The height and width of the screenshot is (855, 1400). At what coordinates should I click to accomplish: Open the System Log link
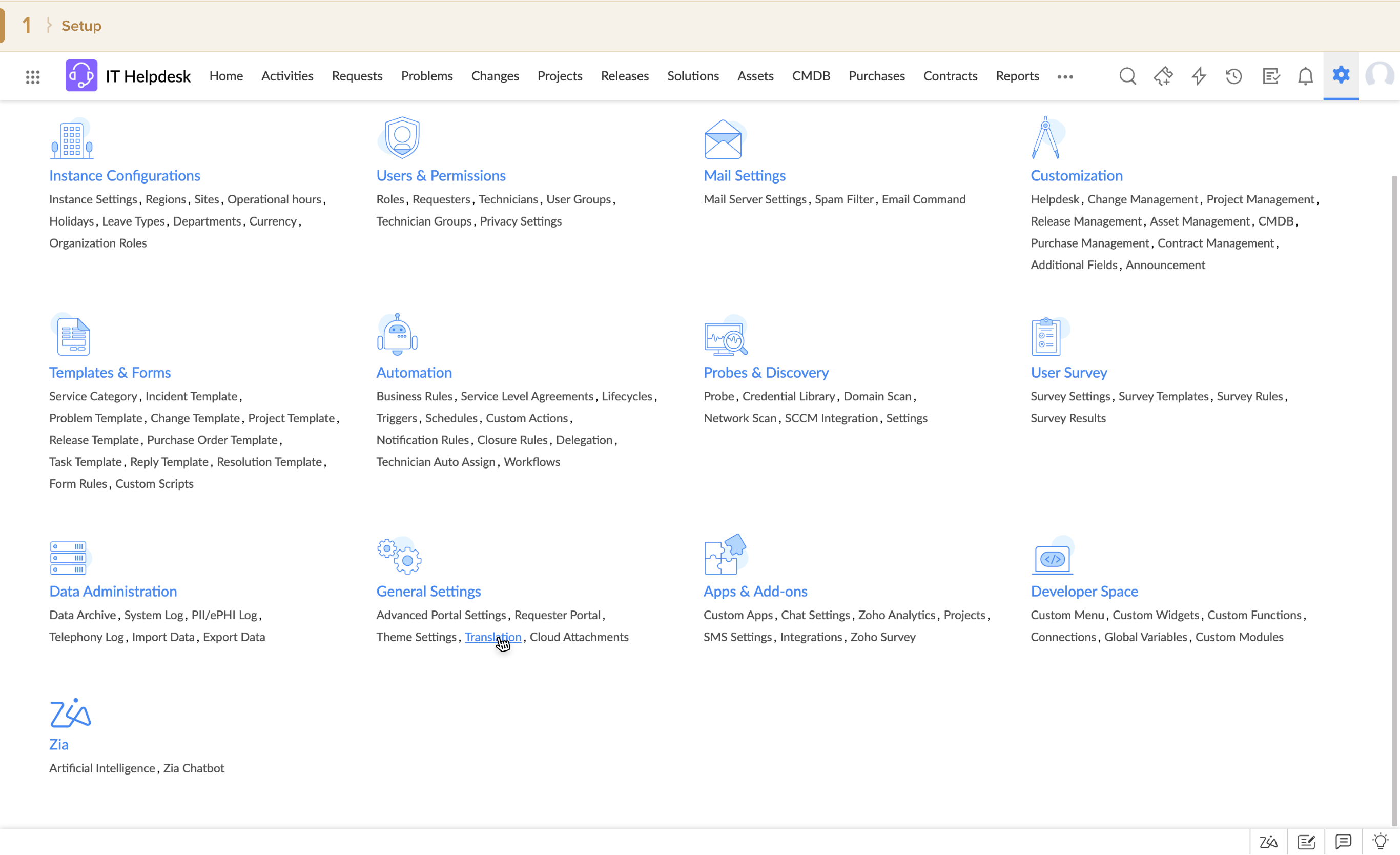[153, 615]
